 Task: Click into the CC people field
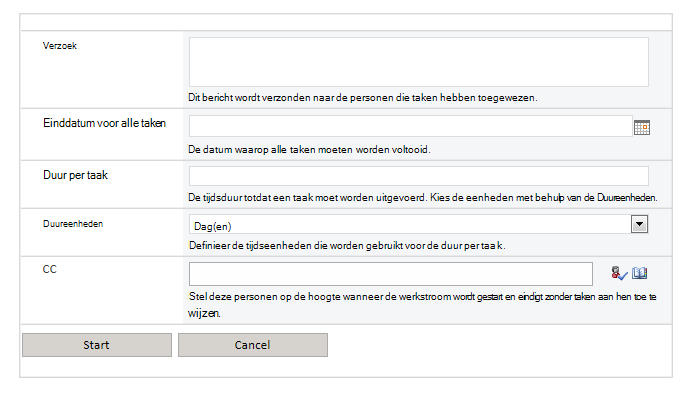point(391,274)
